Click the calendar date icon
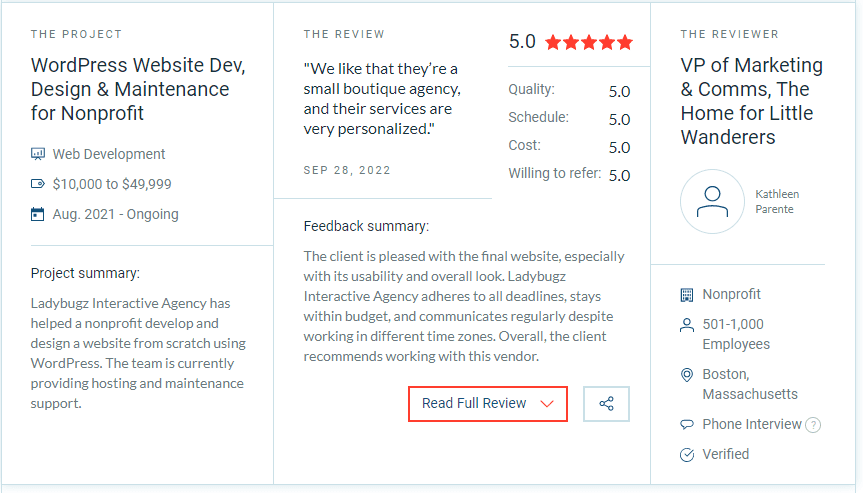Viewport: 863px width, 493px height. (38, 214)
